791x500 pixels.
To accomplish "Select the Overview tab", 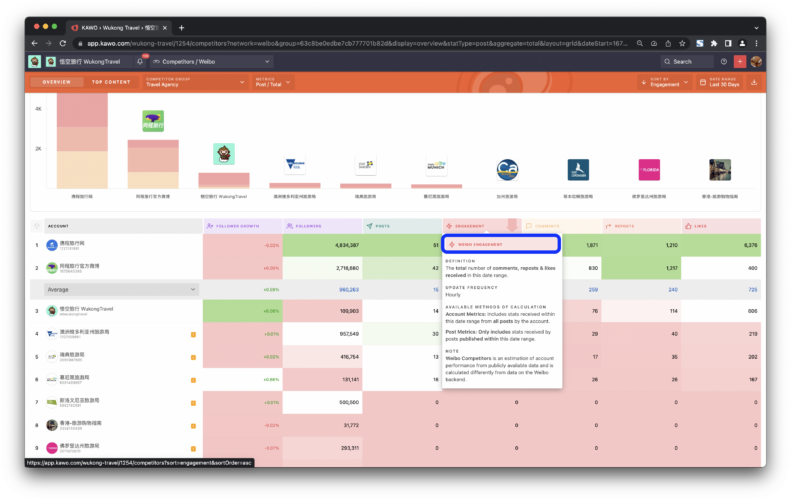I will (56, 82).
